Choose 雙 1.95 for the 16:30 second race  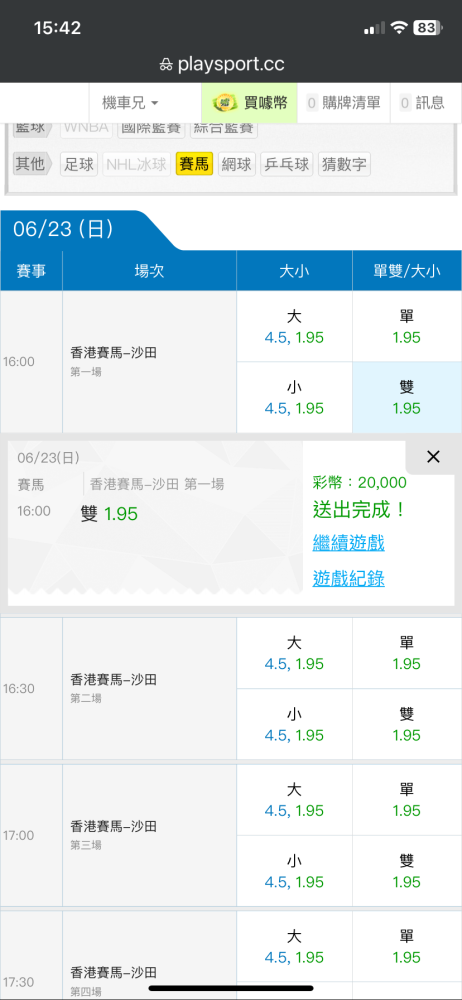click(x=407, y=724)
